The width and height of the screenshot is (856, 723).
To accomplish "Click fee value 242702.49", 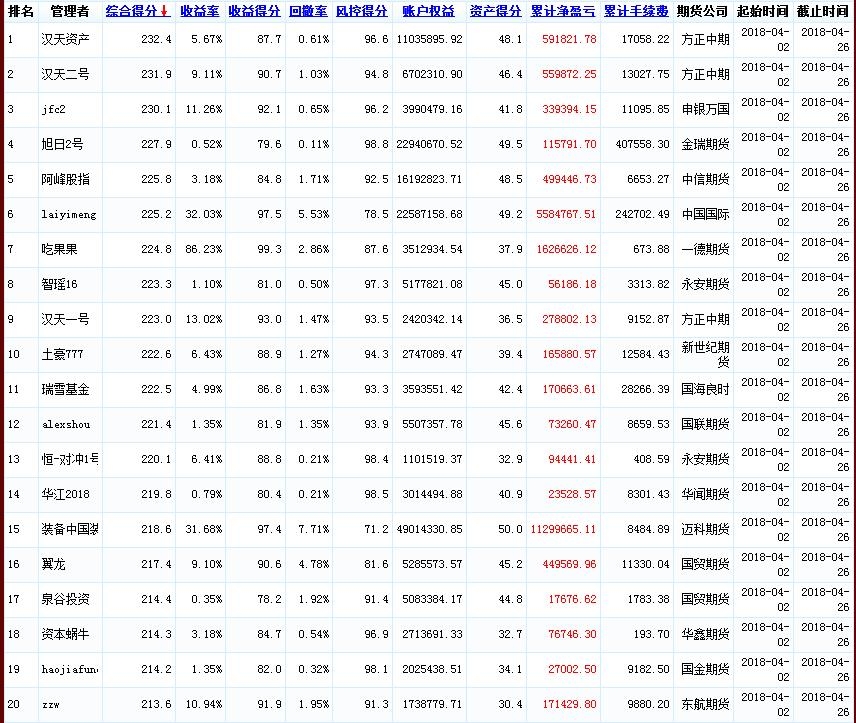I will pyautogui.click(x=643, y=214).
